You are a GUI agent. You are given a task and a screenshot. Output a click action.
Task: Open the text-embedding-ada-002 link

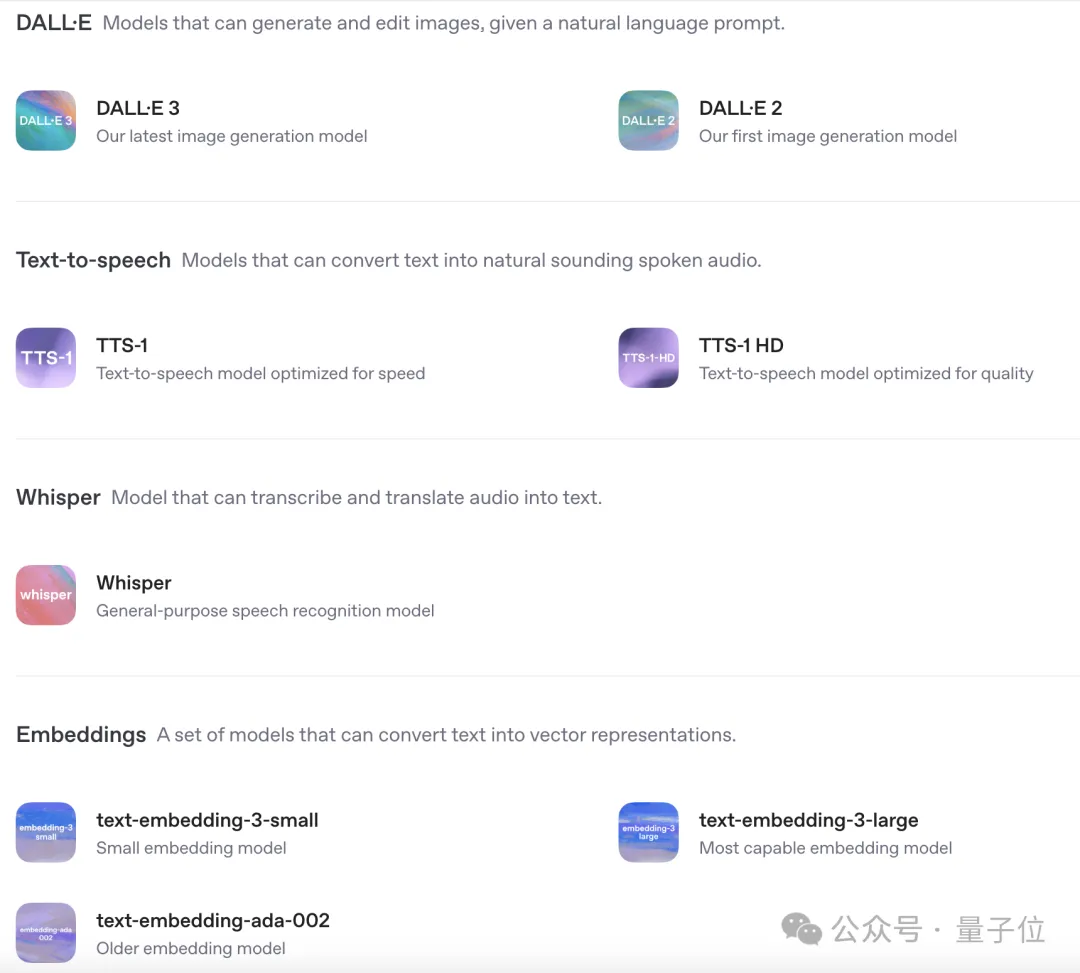213,920
